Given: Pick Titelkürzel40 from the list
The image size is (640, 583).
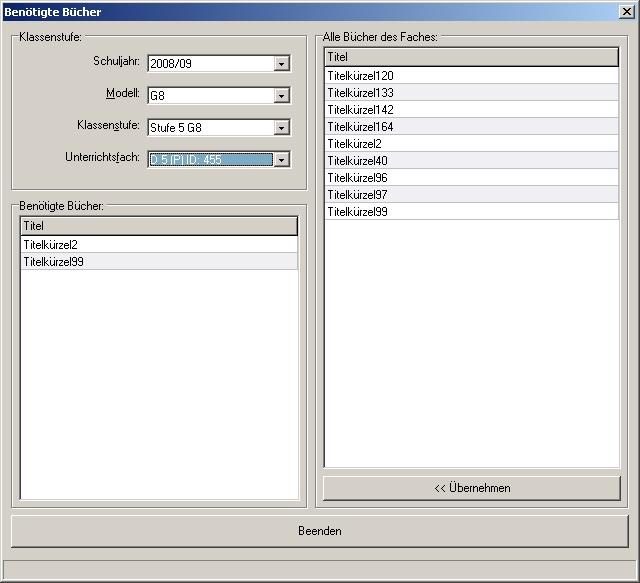Looking at the screenshot, I should [358, 161].
